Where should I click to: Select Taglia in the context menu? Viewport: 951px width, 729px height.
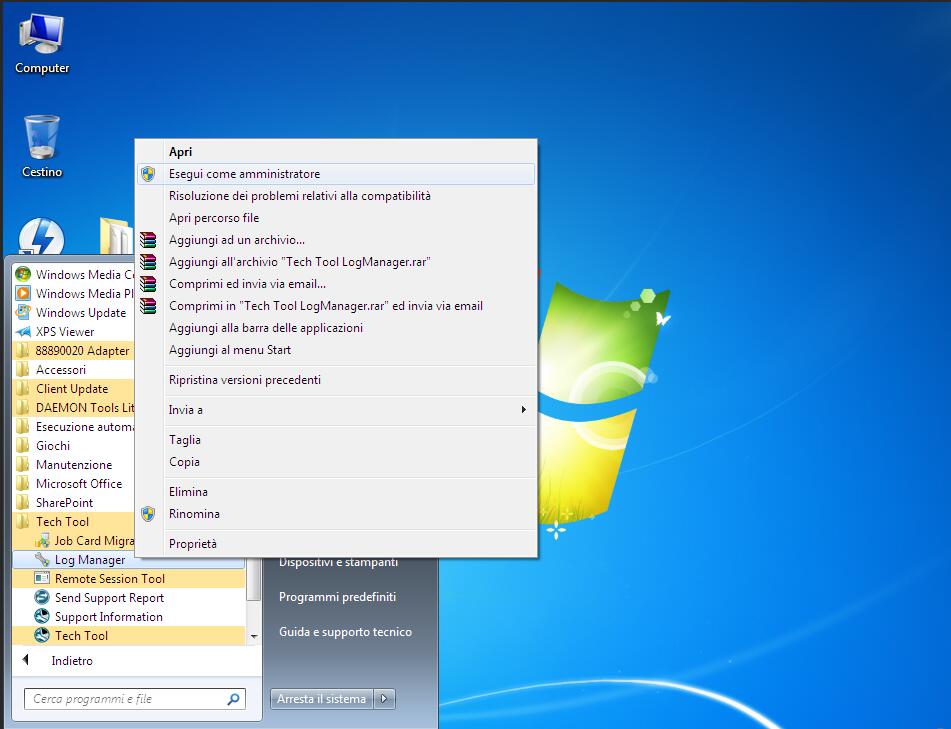[336, 440]
